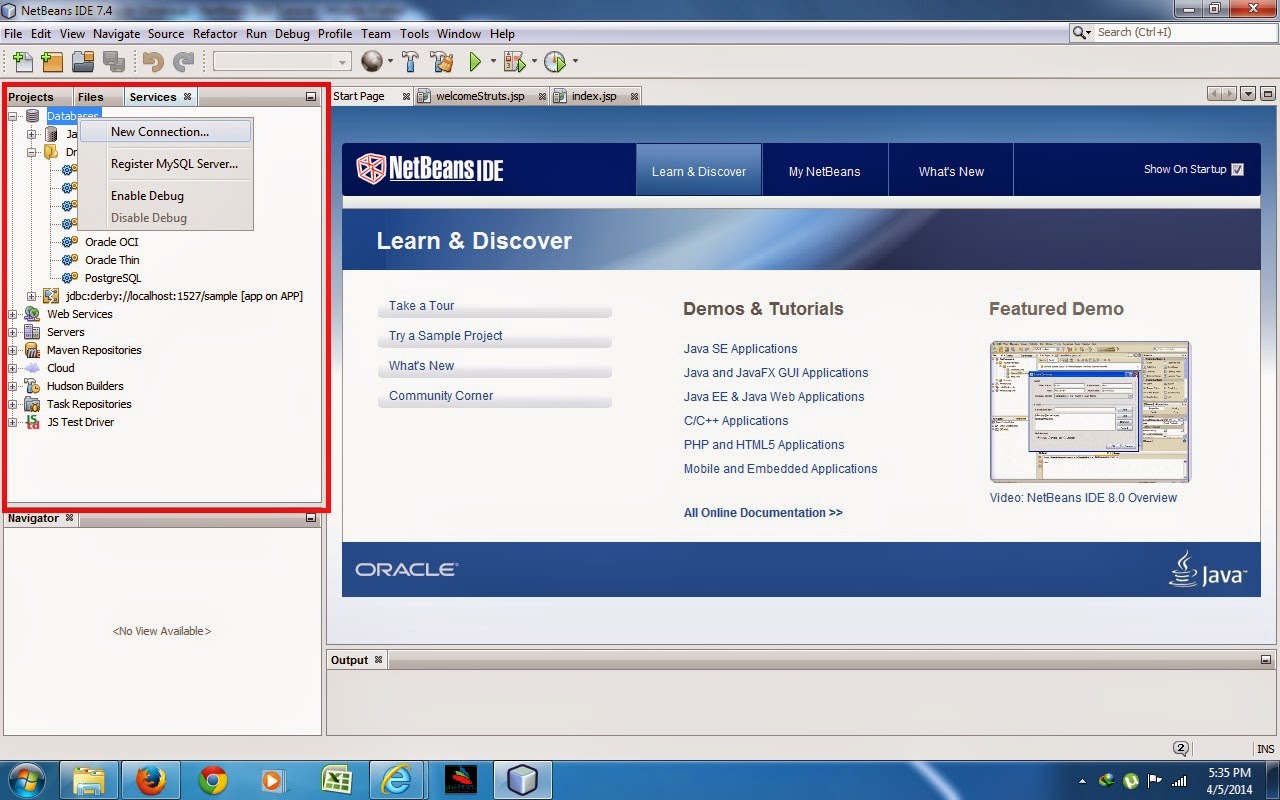The height and width of the screenshot is (800, 1280).
Task: Expand the Maven Repositories tree node
Action: (13, 350)
